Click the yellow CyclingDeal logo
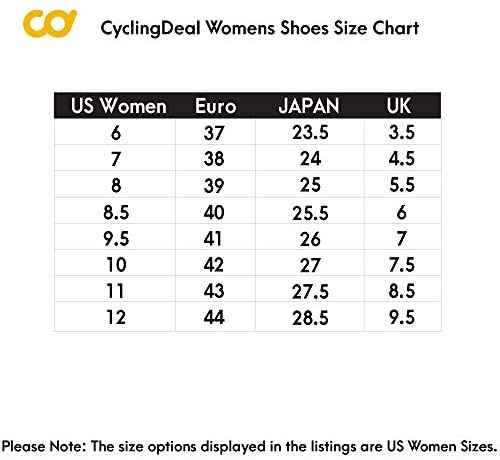The image size is (500, 460). coord(50,23)
